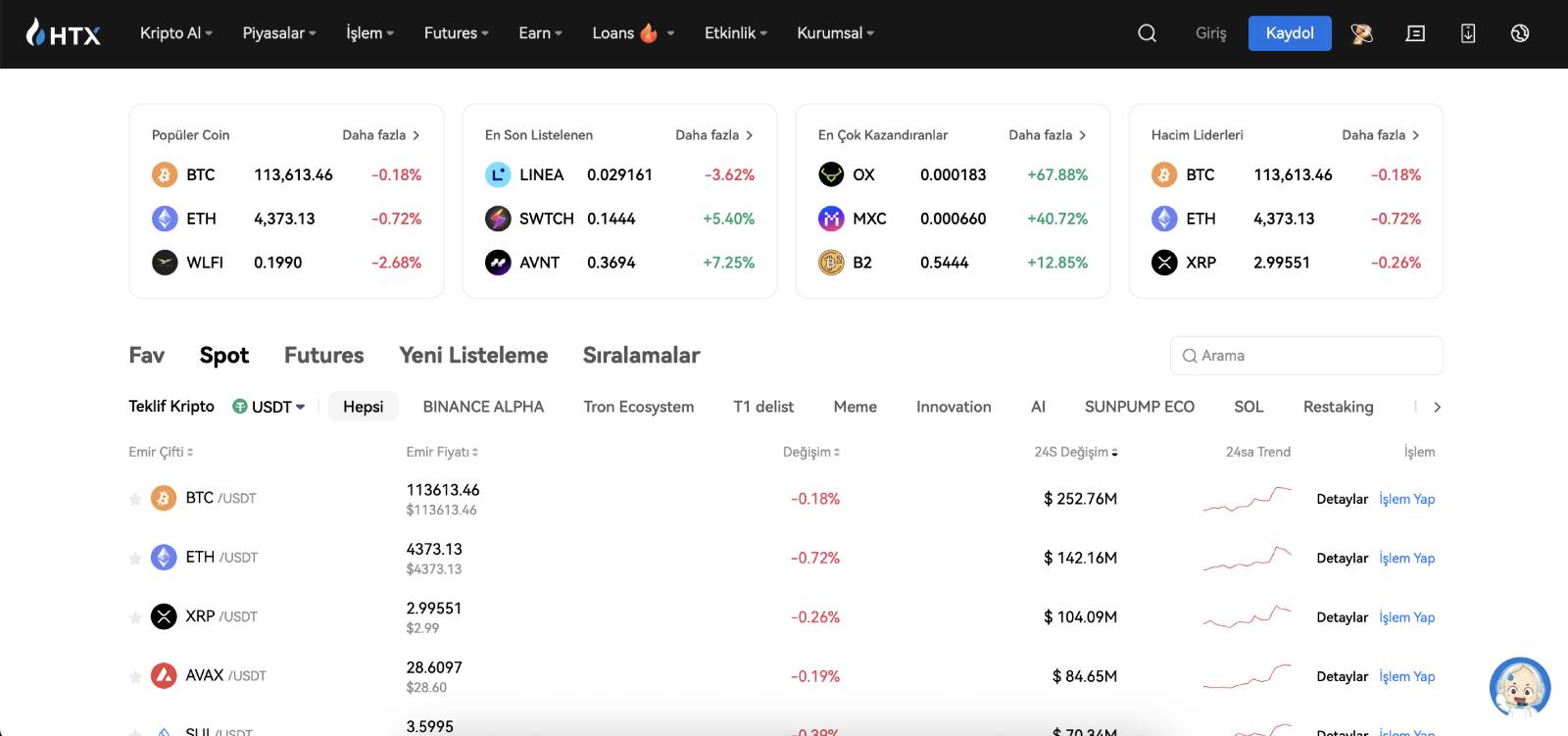Expand the Loans menu

click(x=633, y=33)
